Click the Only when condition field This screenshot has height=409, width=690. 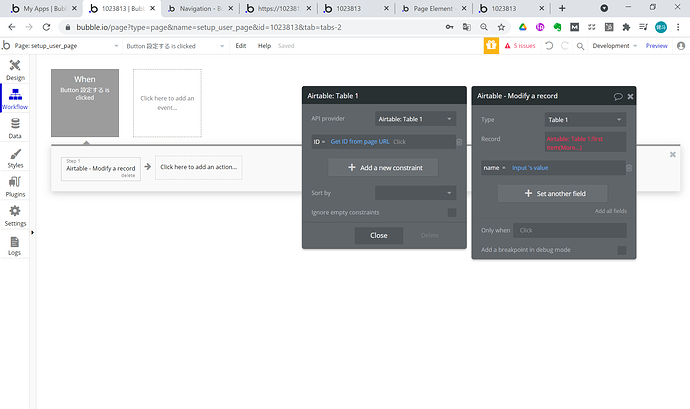571,230
